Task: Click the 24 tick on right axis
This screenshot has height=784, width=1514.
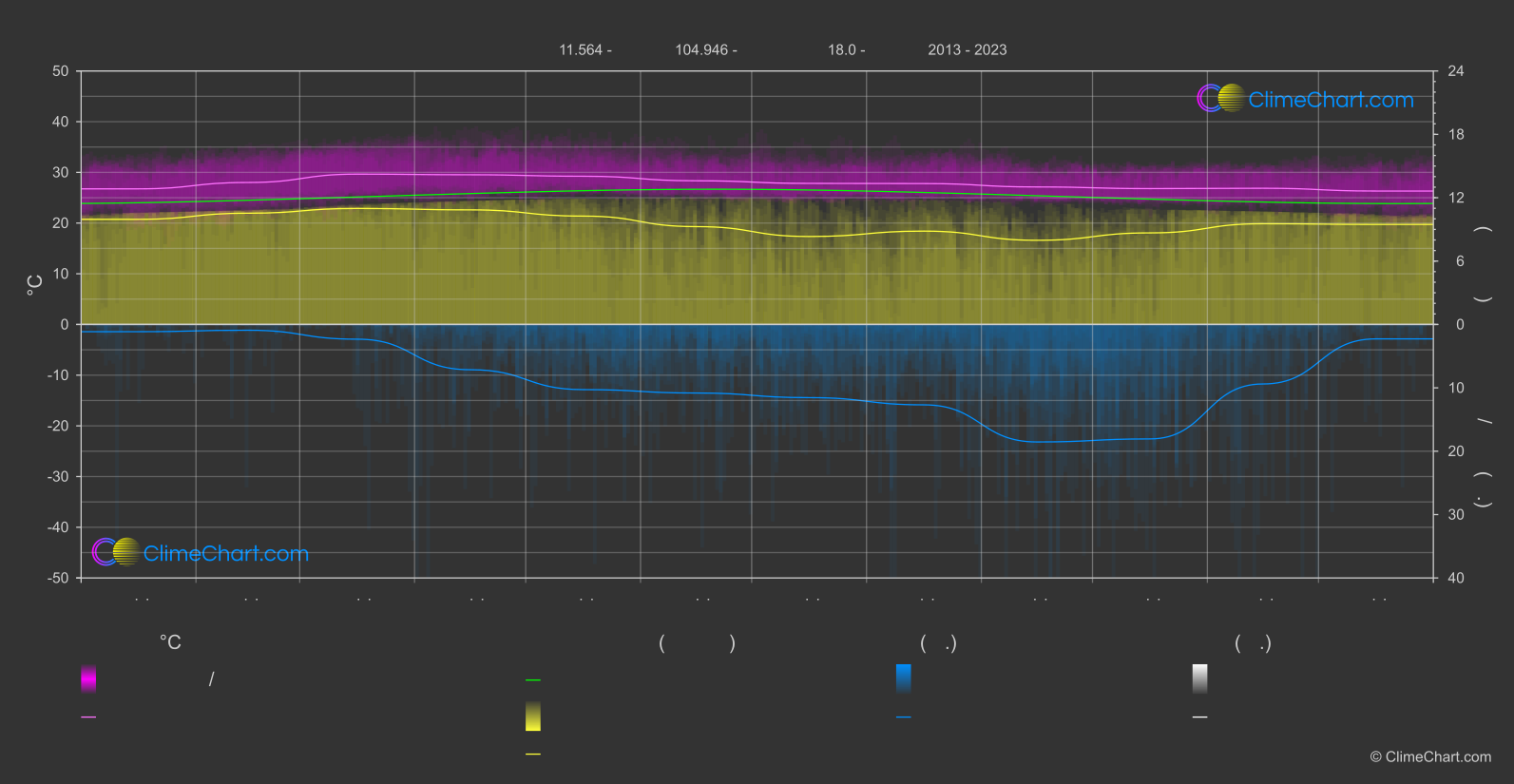Action: (x=1456, y=71)
